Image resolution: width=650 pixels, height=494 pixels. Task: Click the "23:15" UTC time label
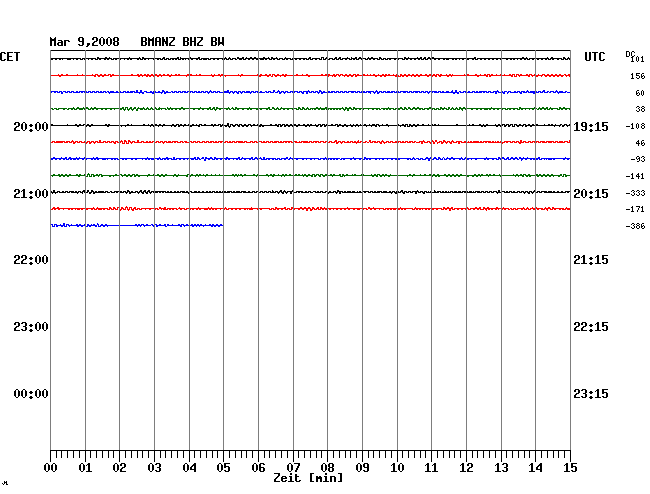591,394
